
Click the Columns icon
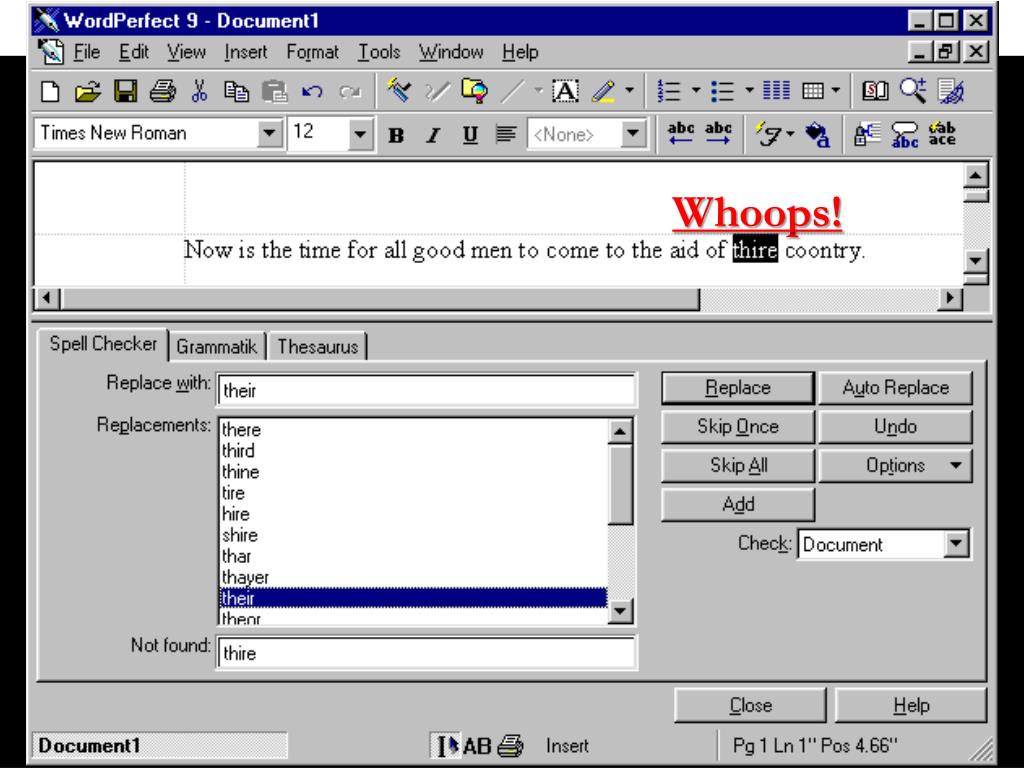pyautogui.click(x=776, y=91)
